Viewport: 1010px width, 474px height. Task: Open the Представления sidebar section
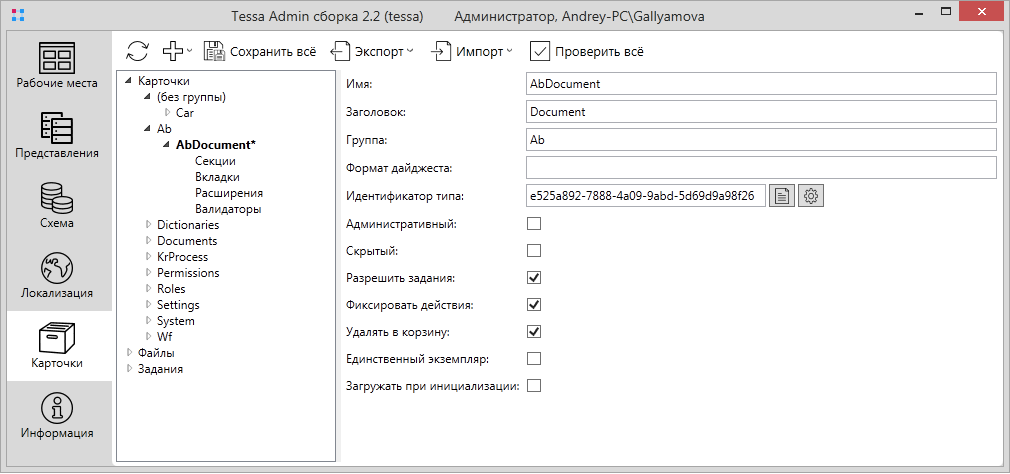[x=57, y=135]
